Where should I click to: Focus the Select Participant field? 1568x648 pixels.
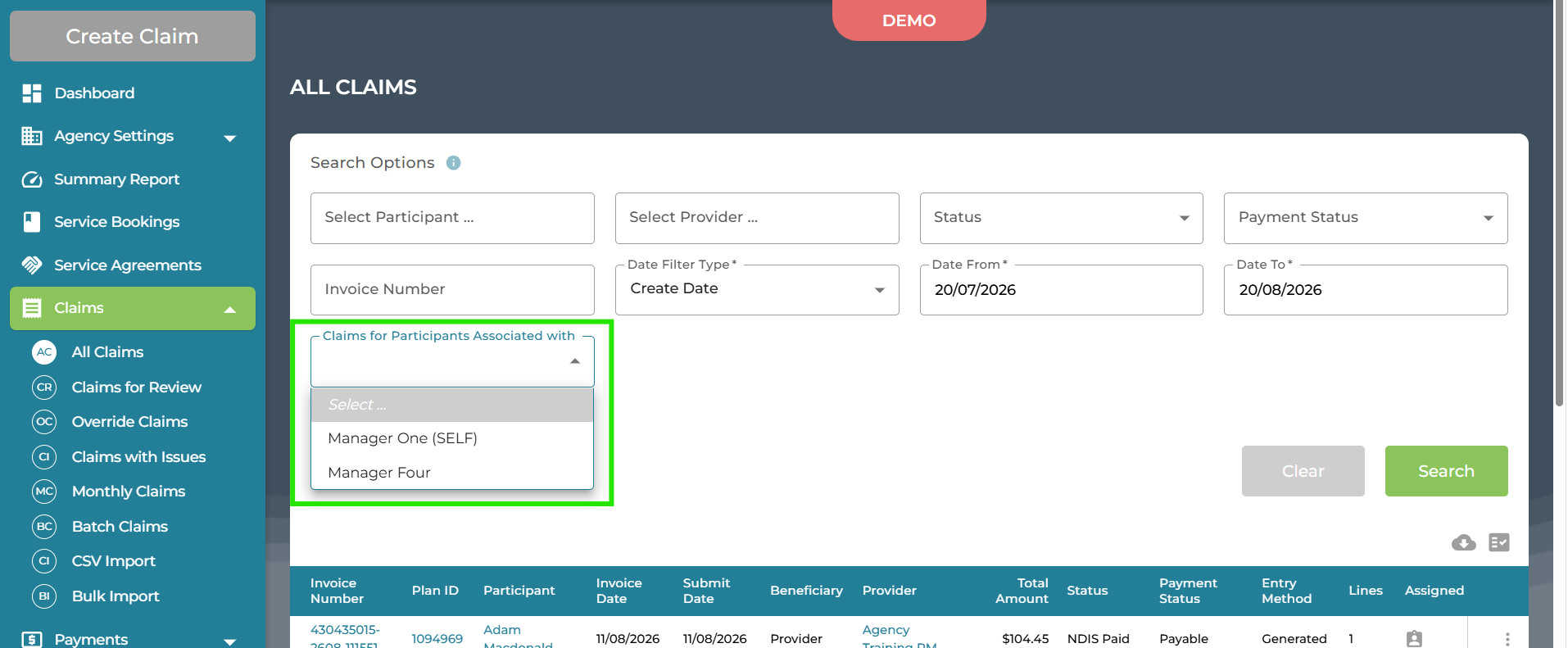(x=452, y=218)
